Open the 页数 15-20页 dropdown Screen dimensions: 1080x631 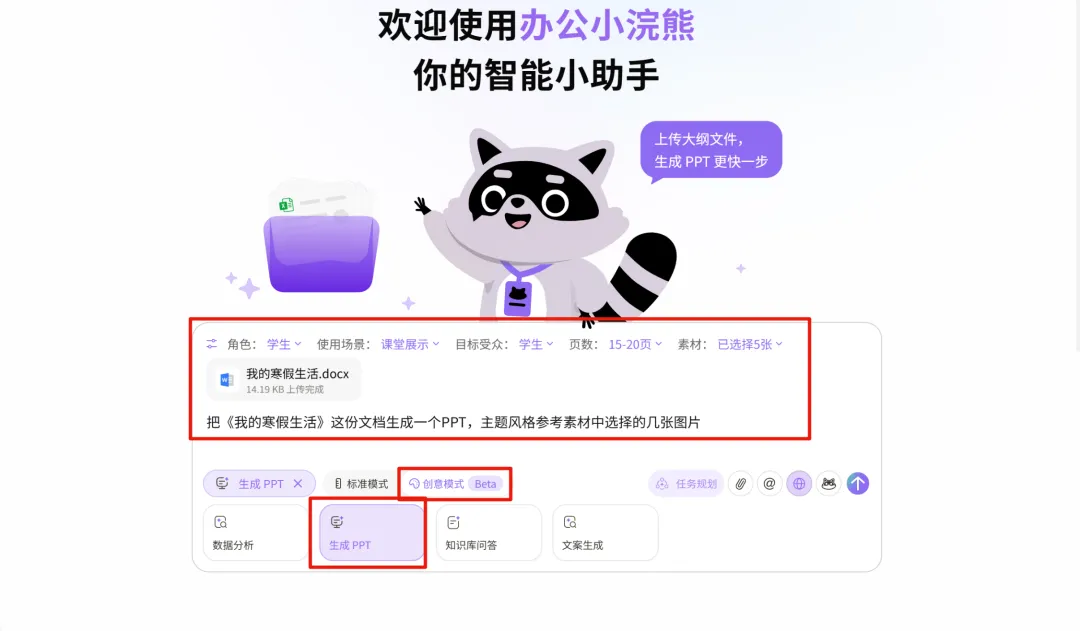click(x=635, y=344)
